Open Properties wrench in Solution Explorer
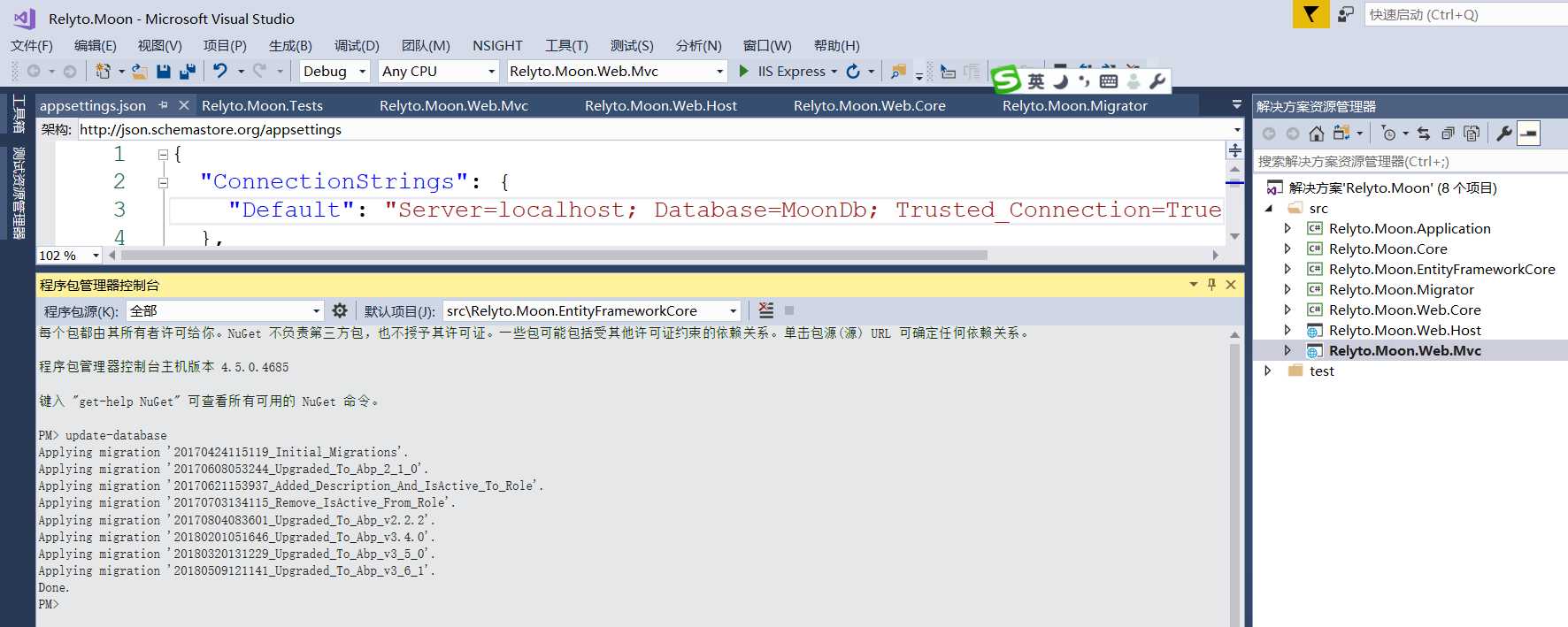Viewport: 1568px width, 627px height. click(1503, 134)
